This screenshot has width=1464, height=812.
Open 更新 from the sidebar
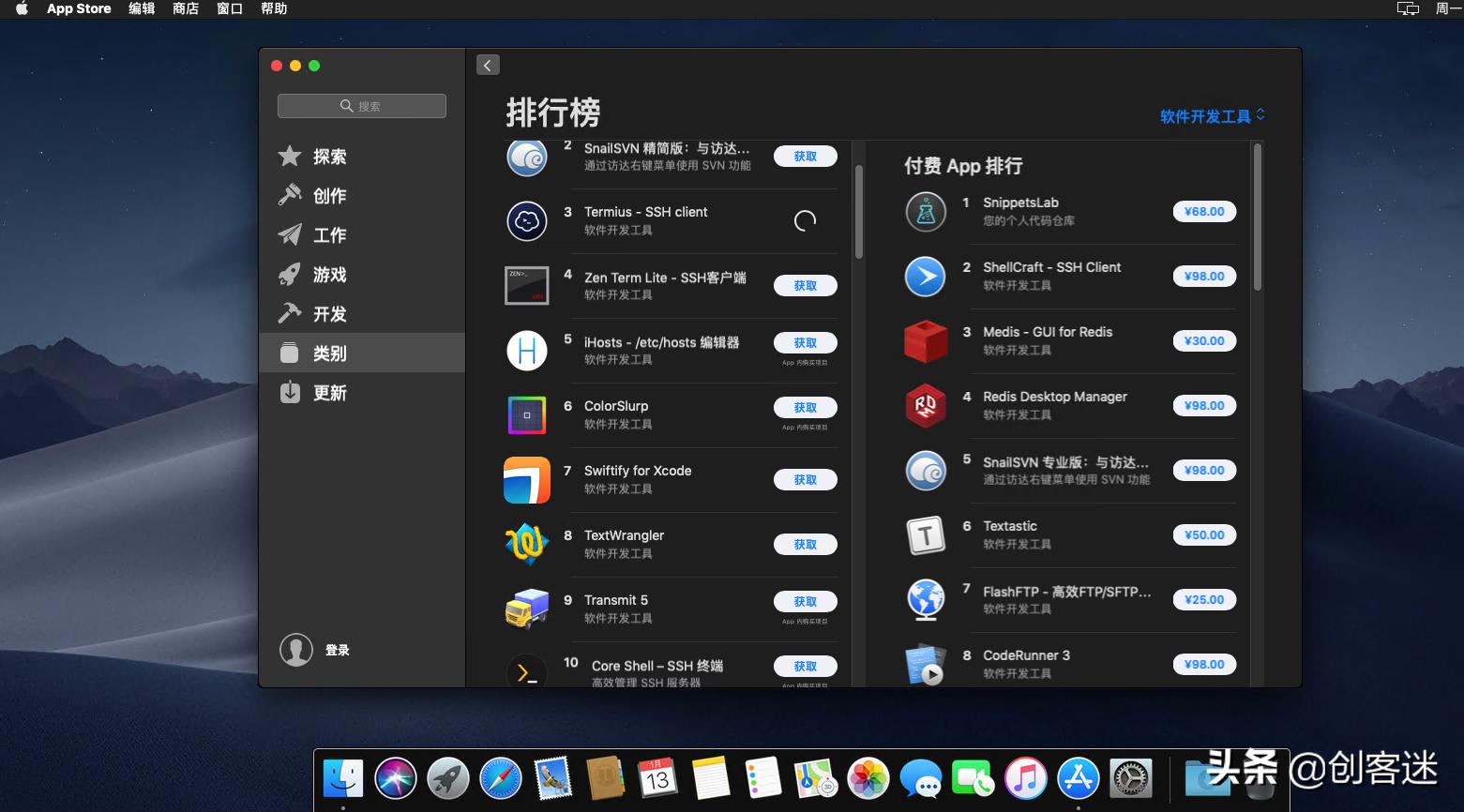click(x=329, y=393)
